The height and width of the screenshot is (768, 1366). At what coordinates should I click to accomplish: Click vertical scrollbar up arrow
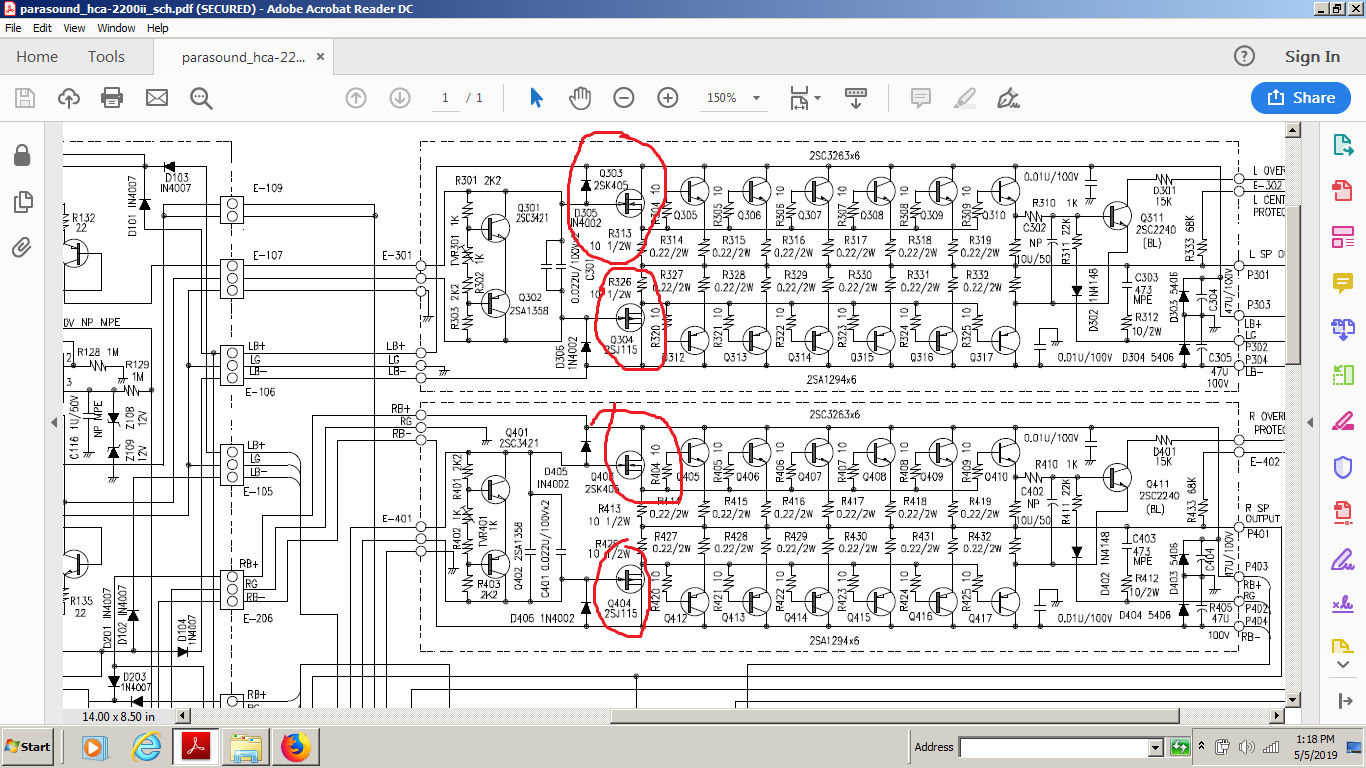pyautogui.click(x=1292, y=130)
